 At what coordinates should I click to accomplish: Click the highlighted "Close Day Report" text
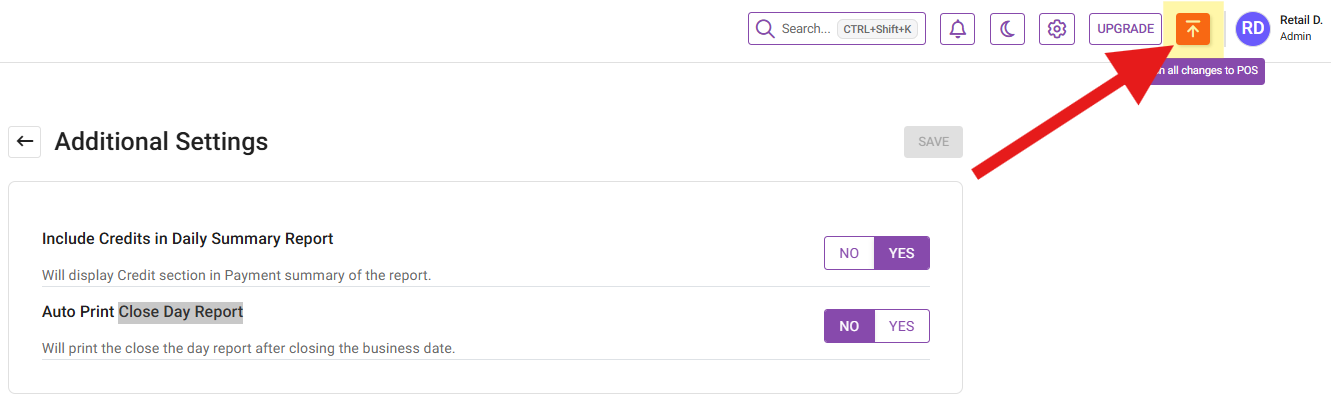point(180,312)
